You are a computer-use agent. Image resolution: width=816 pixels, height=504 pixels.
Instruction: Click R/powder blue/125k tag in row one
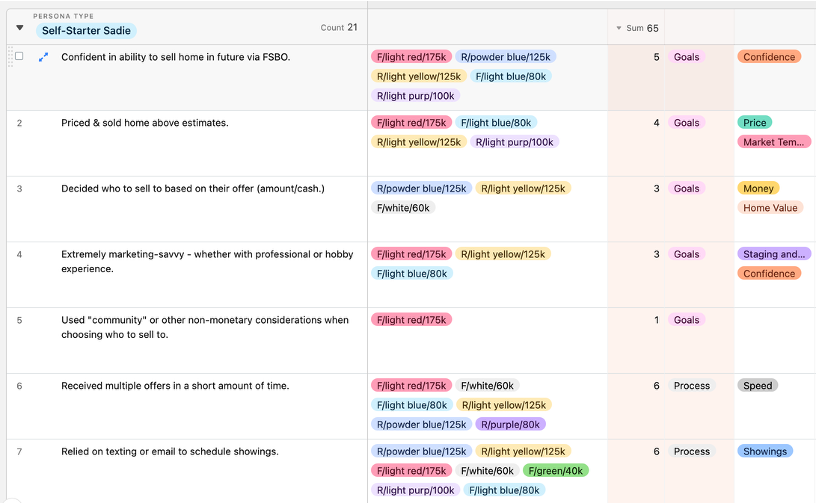point(505,57)
